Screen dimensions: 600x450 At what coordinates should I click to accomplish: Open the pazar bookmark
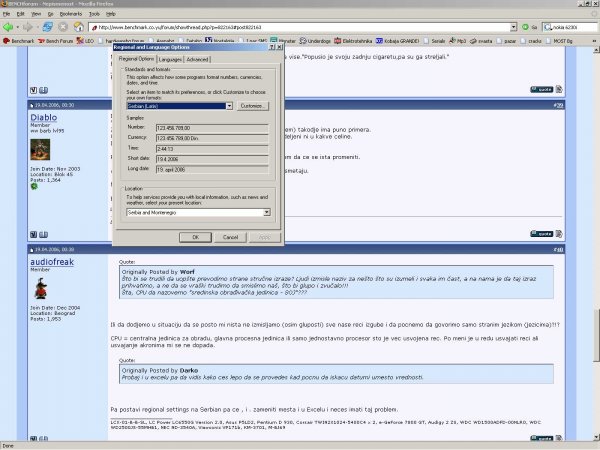point(506,41)
